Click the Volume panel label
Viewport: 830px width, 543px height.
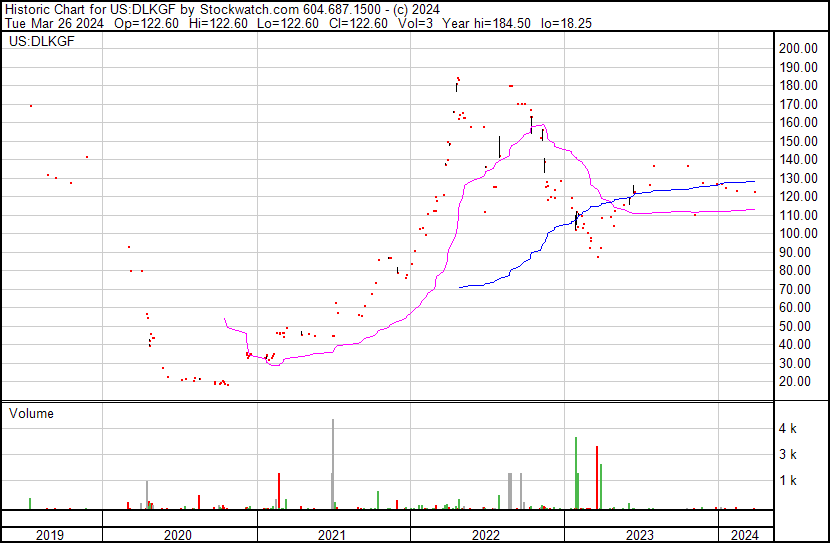tap(31, 413)
